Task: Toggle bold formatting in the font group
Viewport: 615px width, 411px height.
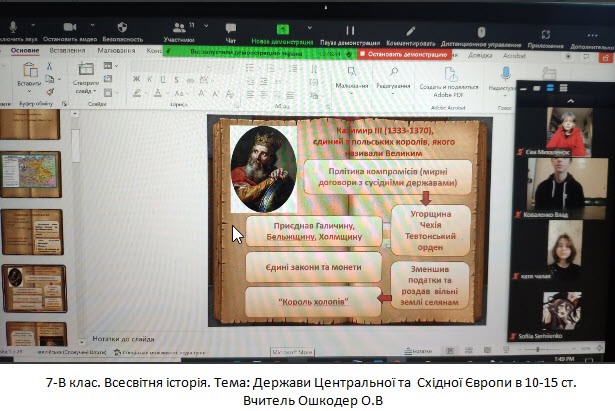Action: pyautogui.click(x=137, y=80)
